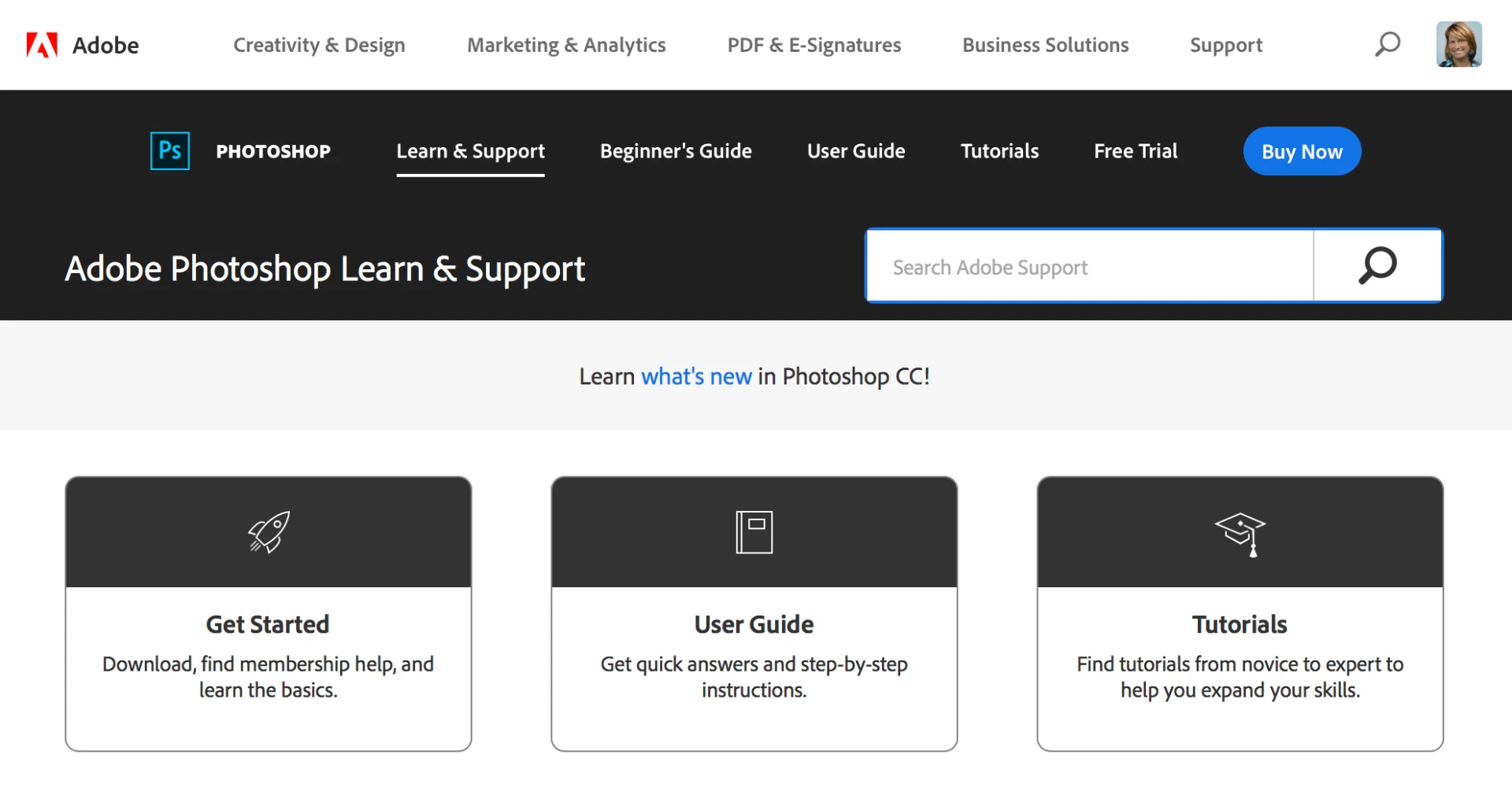Open the PDF & E-Signatures menu
The image size is (1512, 810).
[814, 45]
